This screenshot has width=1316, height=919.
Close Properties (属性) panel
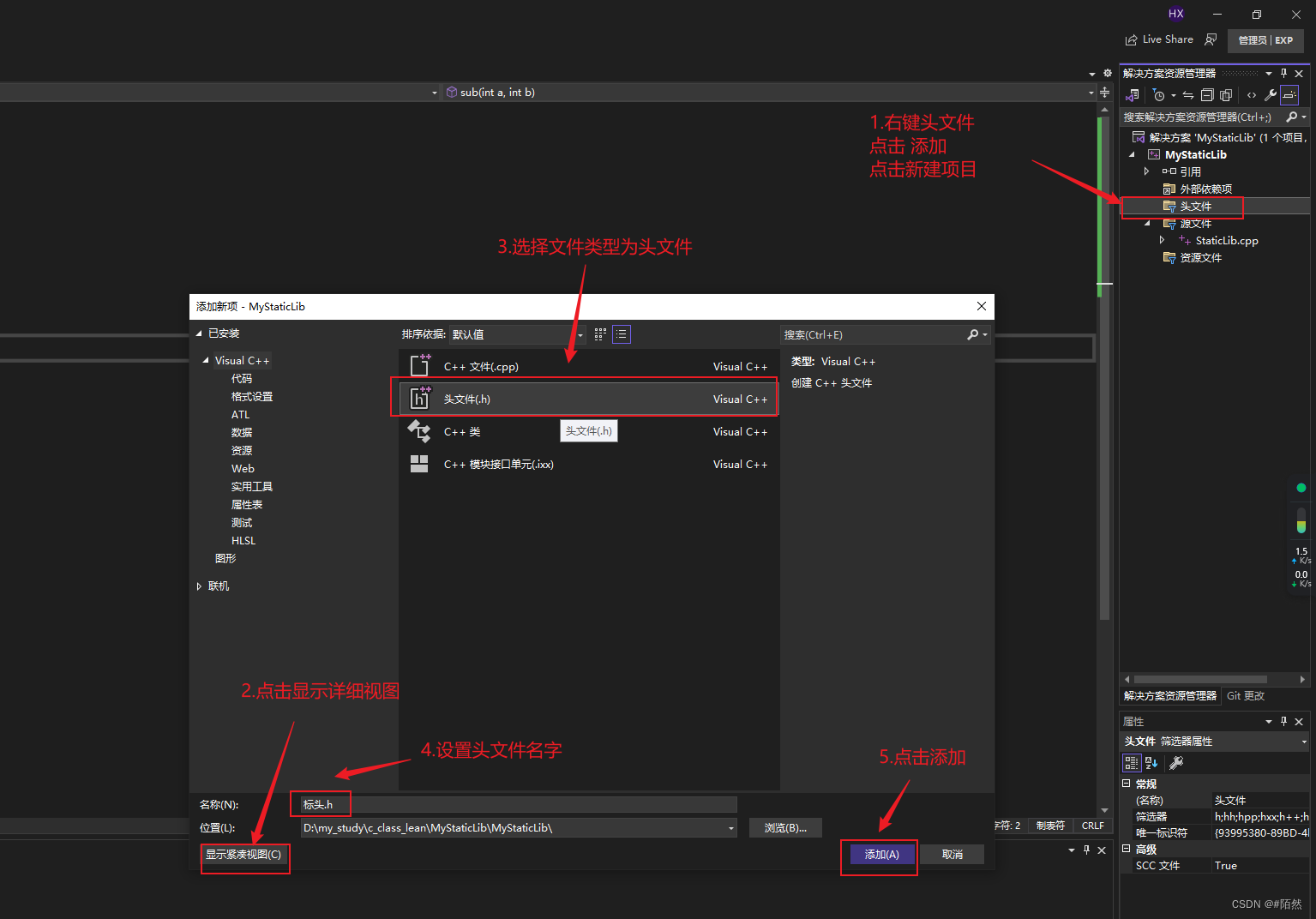(1299, 722)
